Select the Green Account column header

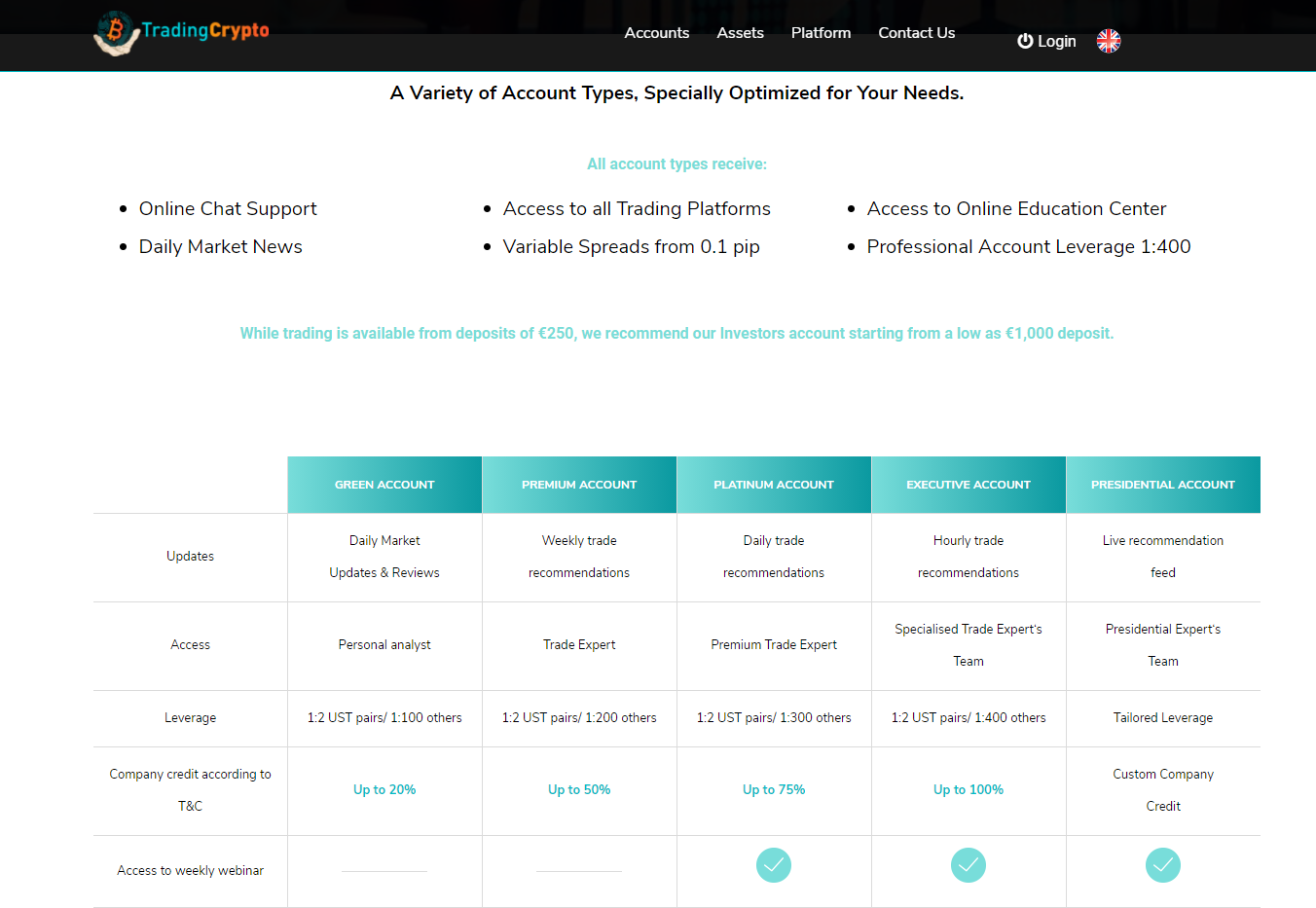[384, 485]
